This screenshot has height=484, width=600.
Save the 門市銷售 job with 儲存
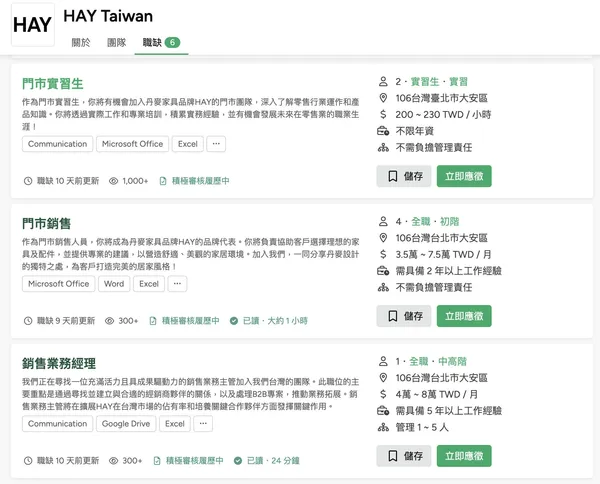[x=404, y=316]
